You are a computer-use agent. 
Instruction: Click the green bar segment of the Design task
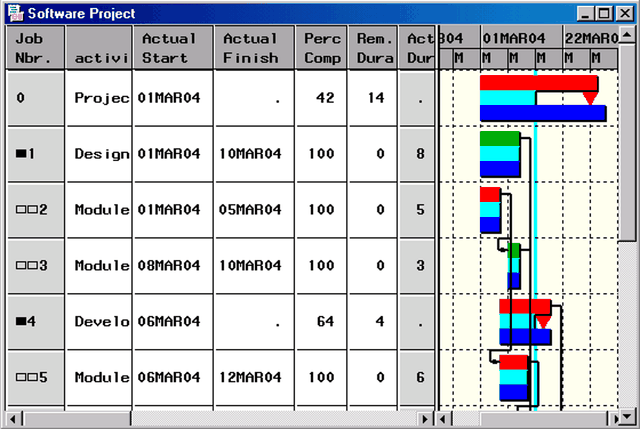coord(500,138)
